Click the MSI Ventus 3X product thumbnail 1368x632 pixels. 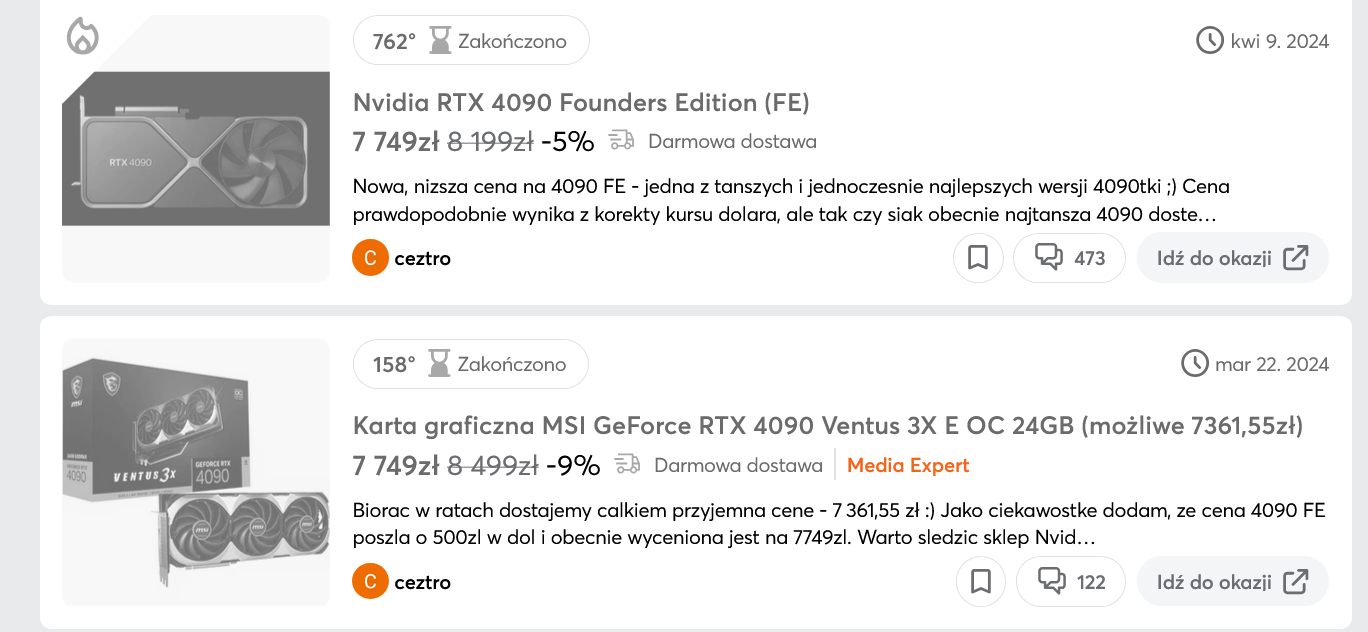196,472
